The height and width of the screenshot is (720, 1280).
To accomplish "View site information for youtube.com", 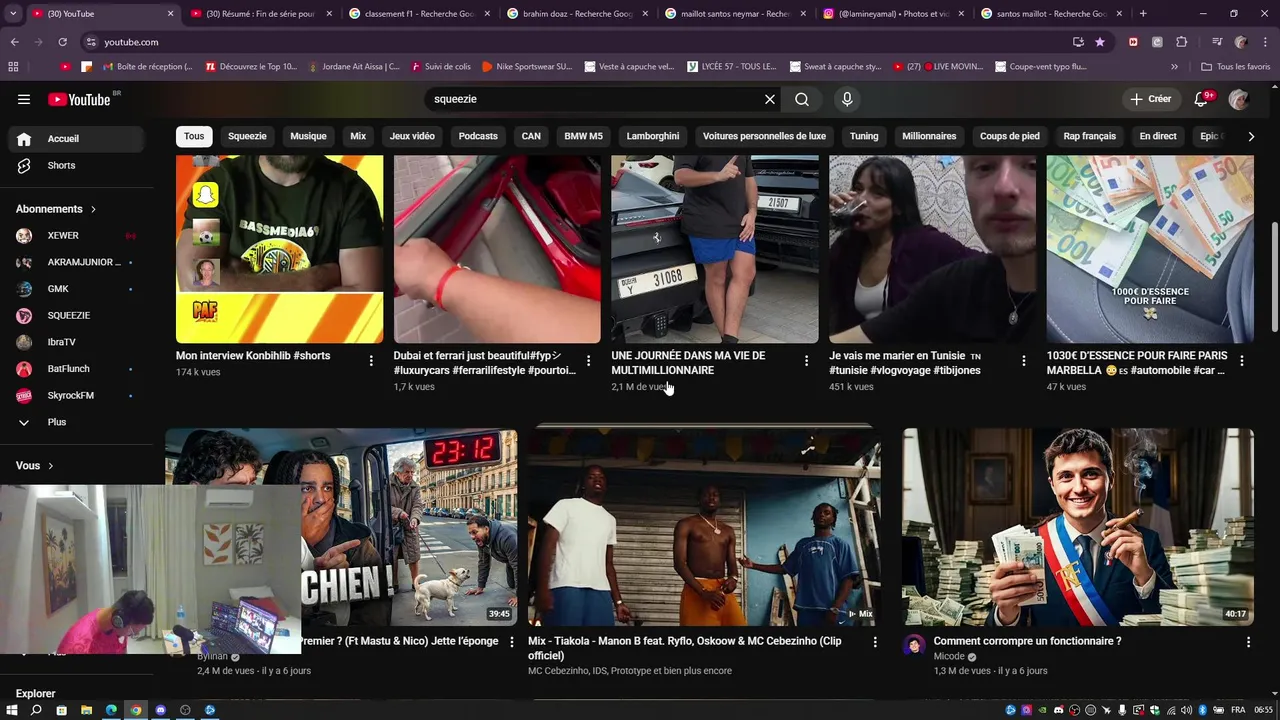I will point(91,42).
